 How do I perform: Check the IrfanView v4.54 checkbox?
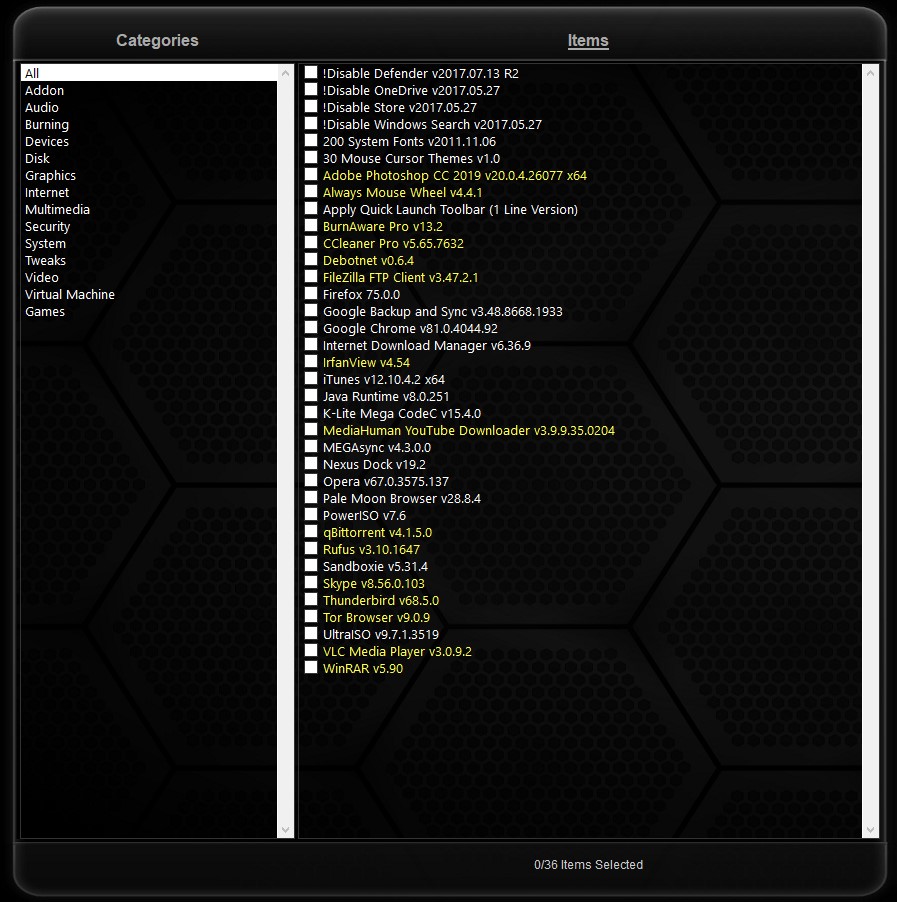coord(311,361)
